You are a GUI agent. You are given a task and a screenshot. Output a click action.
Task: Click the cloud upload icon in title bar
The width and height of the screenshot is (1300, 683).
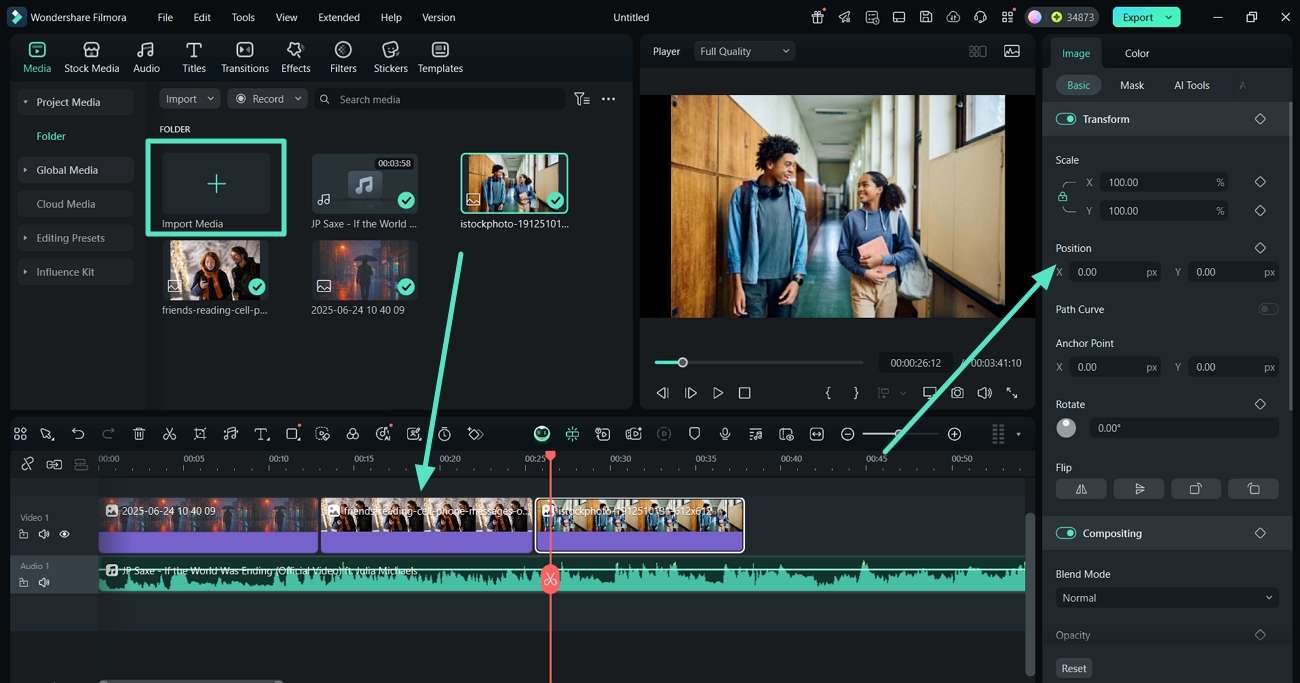point(953,17)
